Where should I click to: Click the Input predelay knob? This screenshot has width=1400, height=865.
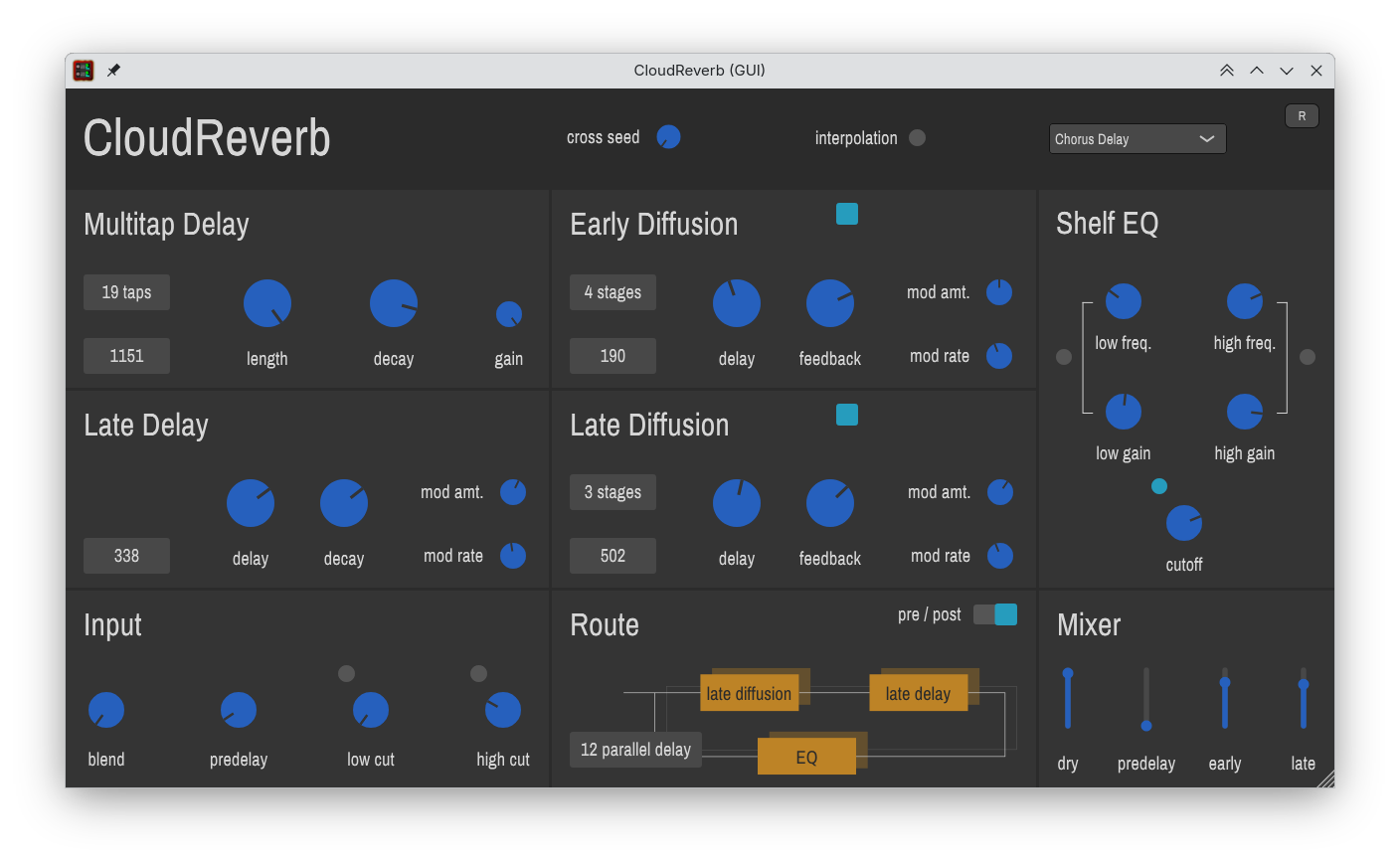[239, 710]
